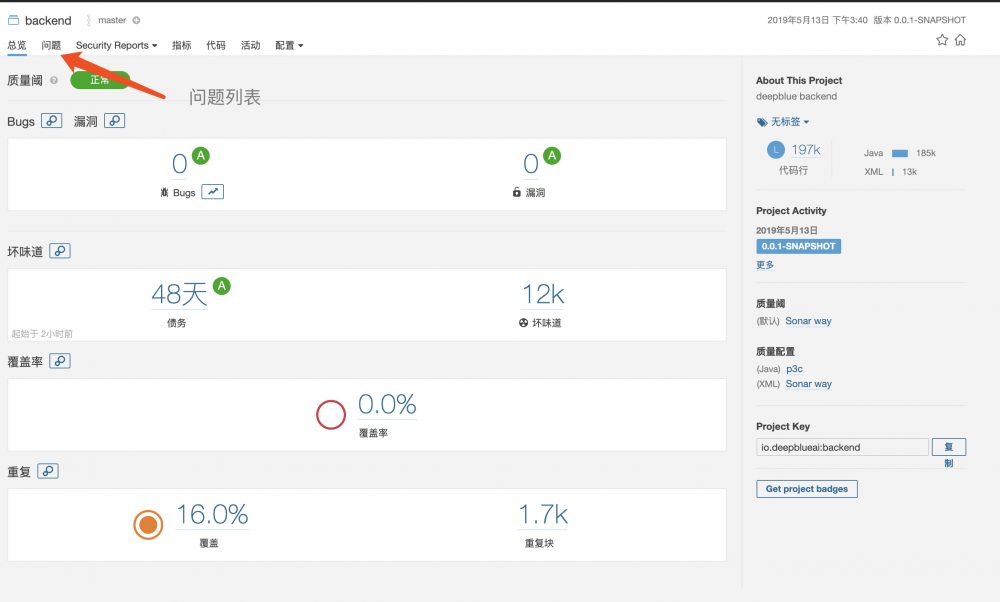Click the star icon to favorite this project
The height and width of the screenshot is (602, 1000).
(x=941, y=40)
